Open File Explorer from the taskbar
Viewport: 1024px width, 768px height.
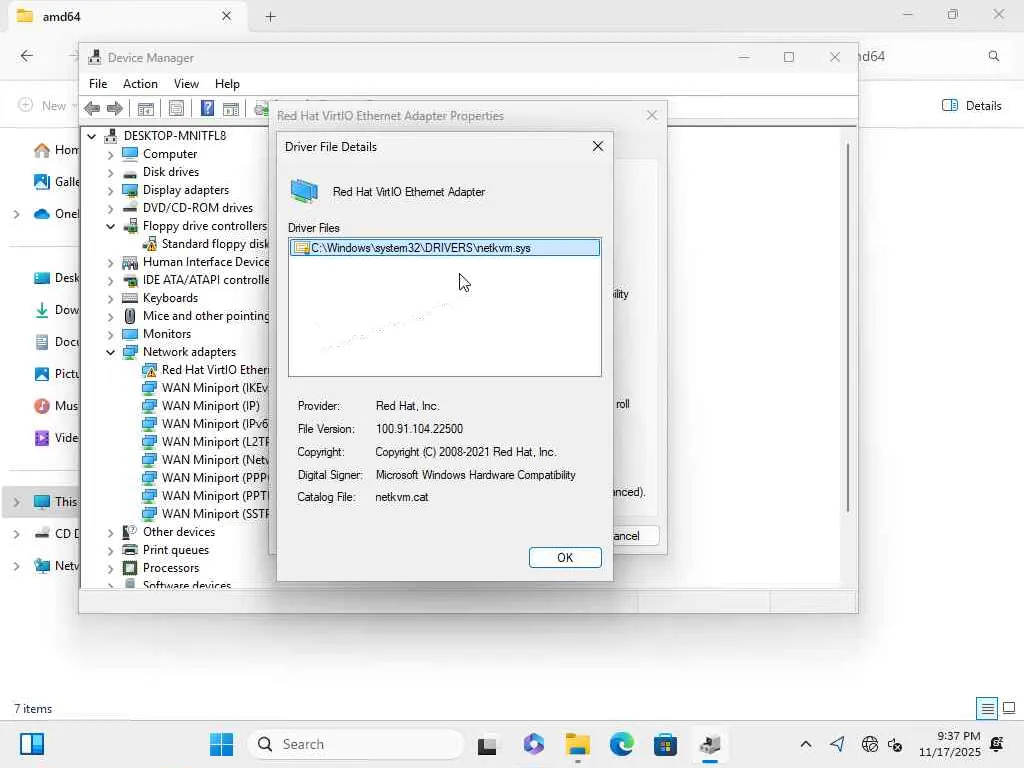[577, 744]
